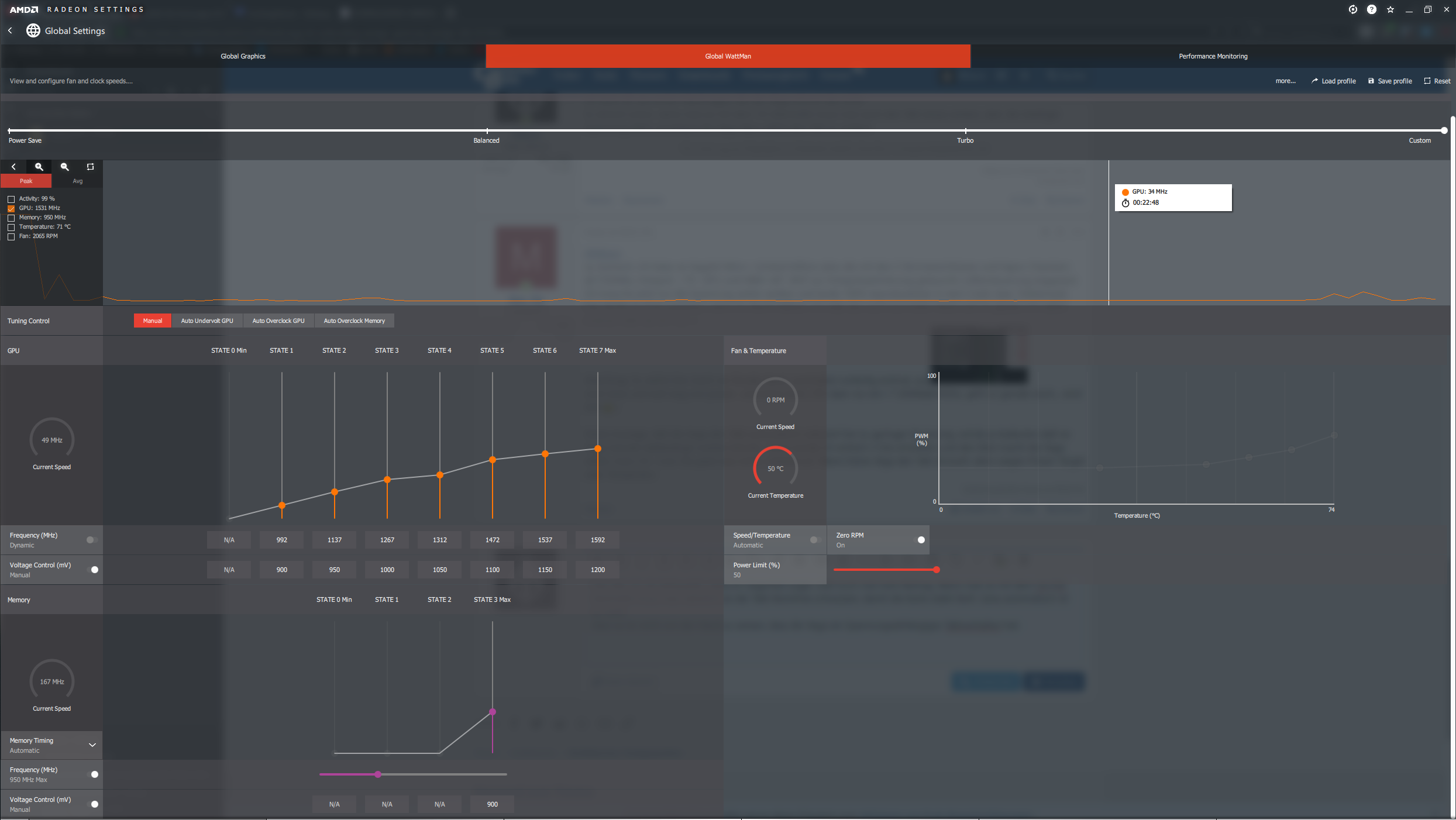Go back with the header arrow

10,30
